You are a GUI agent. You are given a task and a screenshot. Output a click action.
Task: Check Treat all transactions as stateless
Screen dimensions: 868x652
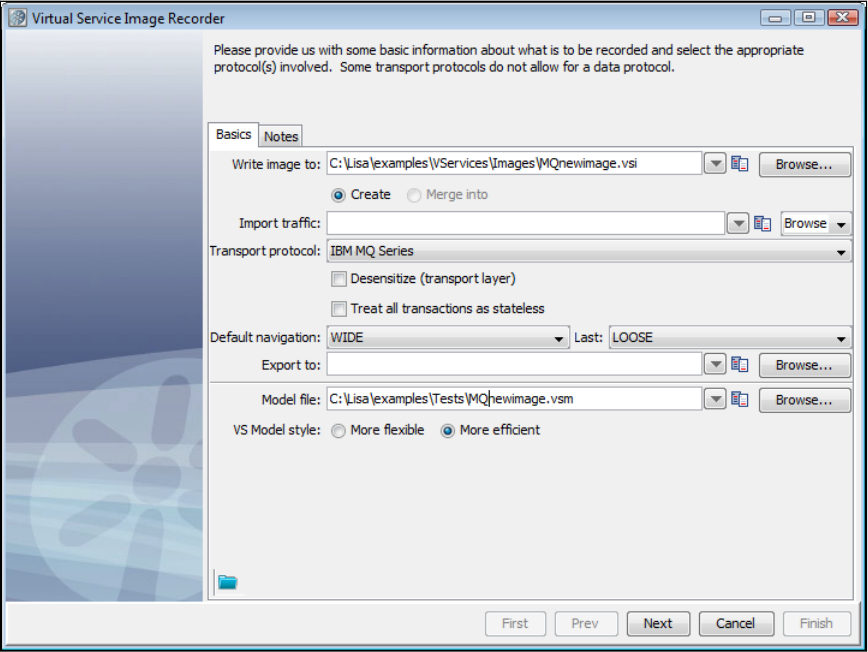point(339,308)
